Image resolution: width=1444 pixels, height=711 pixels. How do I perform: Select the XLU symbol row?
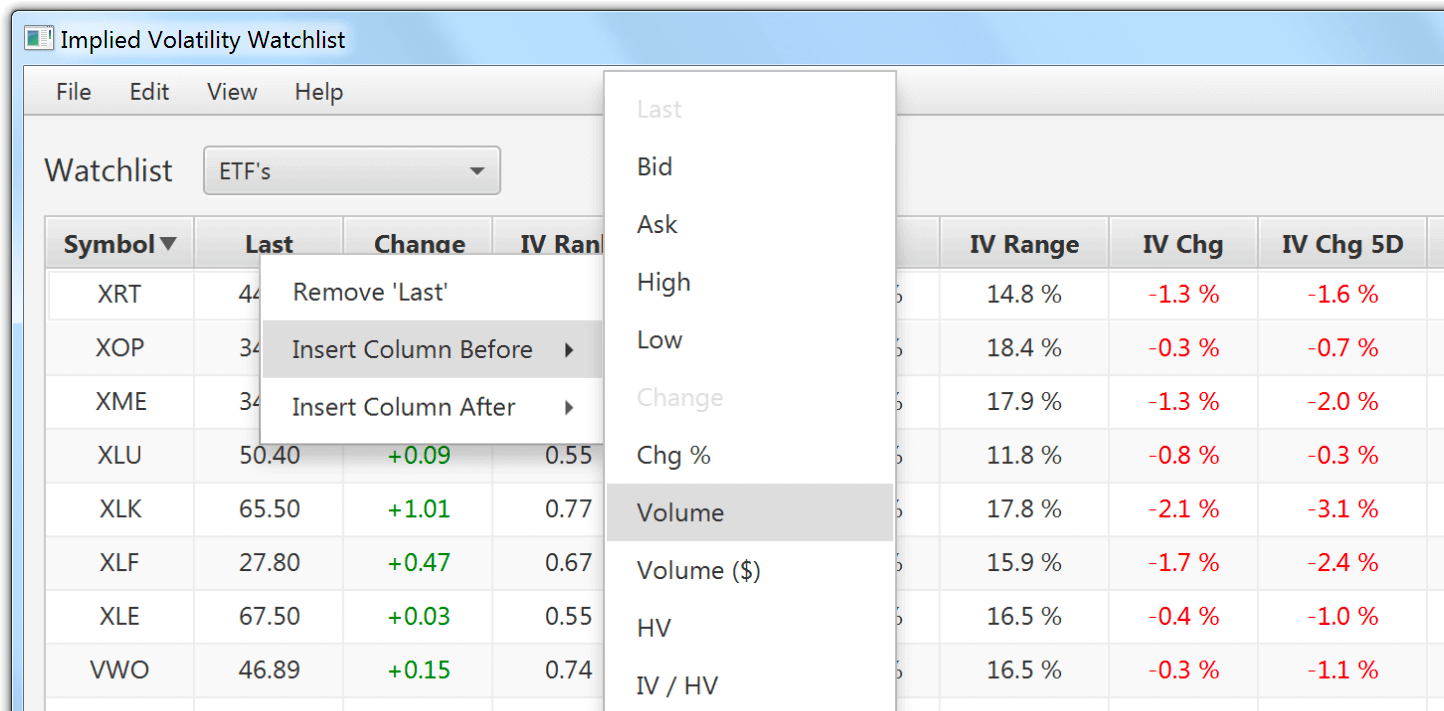click(x=118, y=455)
